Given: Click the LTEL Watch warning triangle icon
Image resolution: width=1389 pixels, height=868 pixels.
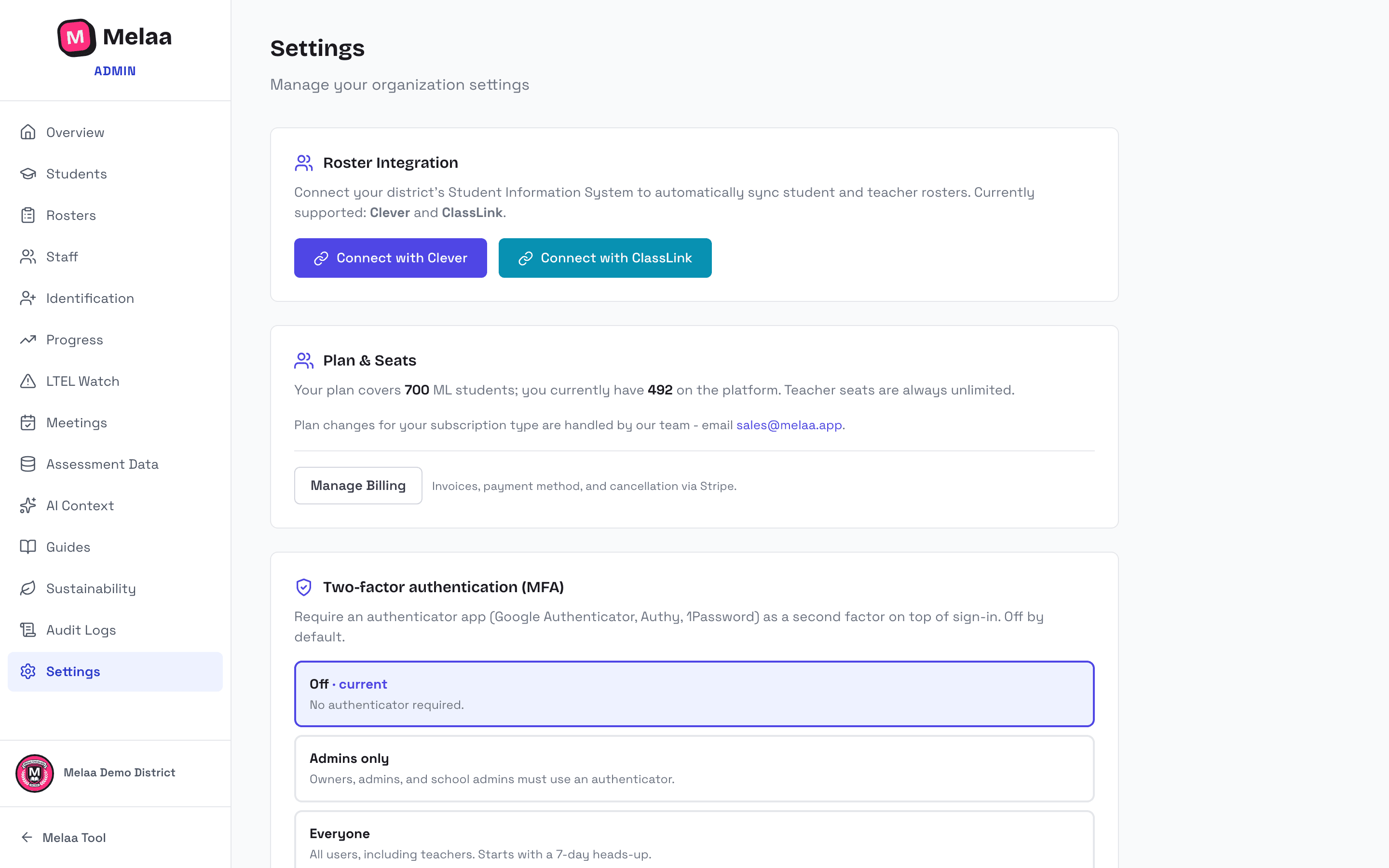Looking at the screenshot, I should [x=27, y=381].
